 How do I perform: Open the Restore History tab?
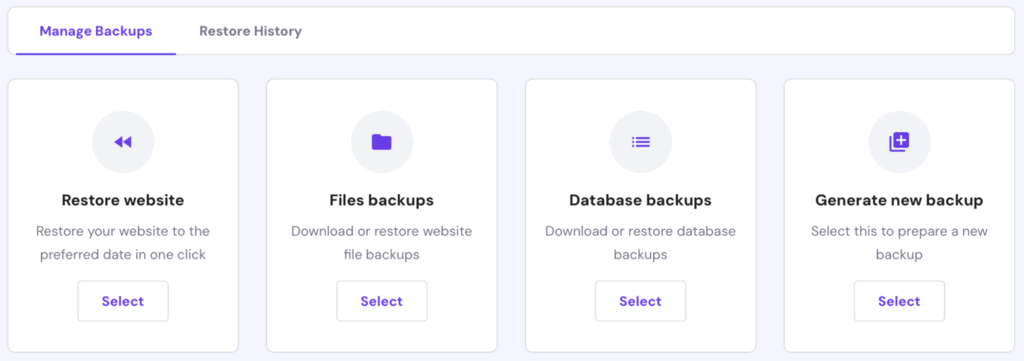click(251, 31)
